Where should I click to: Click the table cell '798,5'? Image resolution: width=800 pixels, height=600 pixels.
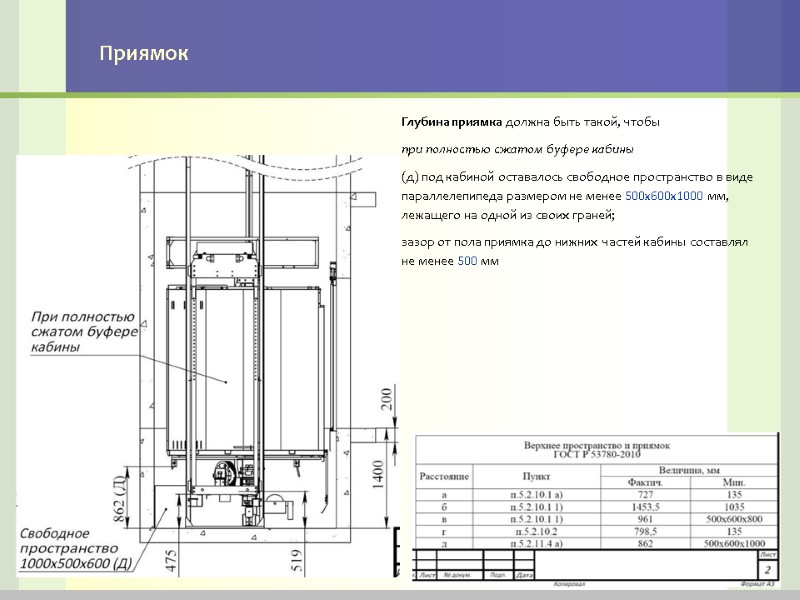point(645,531)
